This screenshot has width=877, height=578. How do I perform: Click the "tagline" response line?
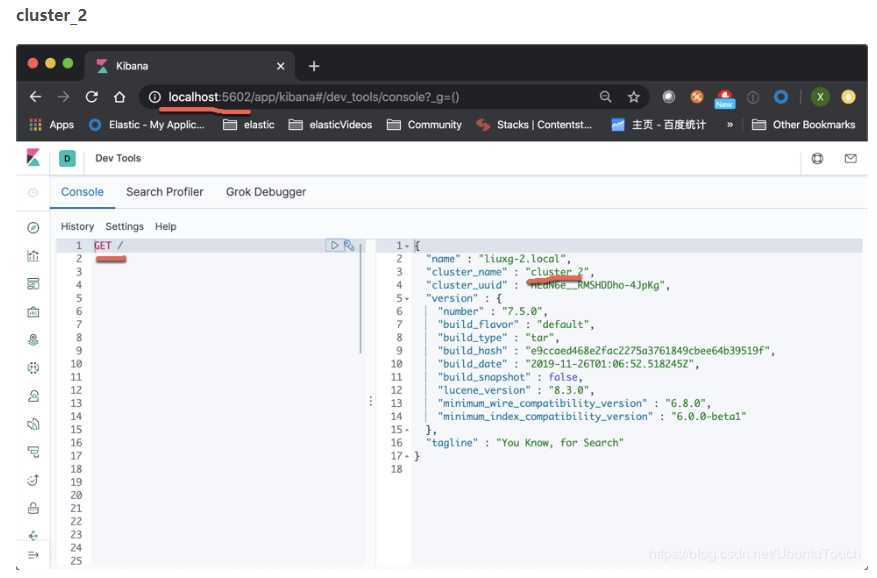pos(525,443)
